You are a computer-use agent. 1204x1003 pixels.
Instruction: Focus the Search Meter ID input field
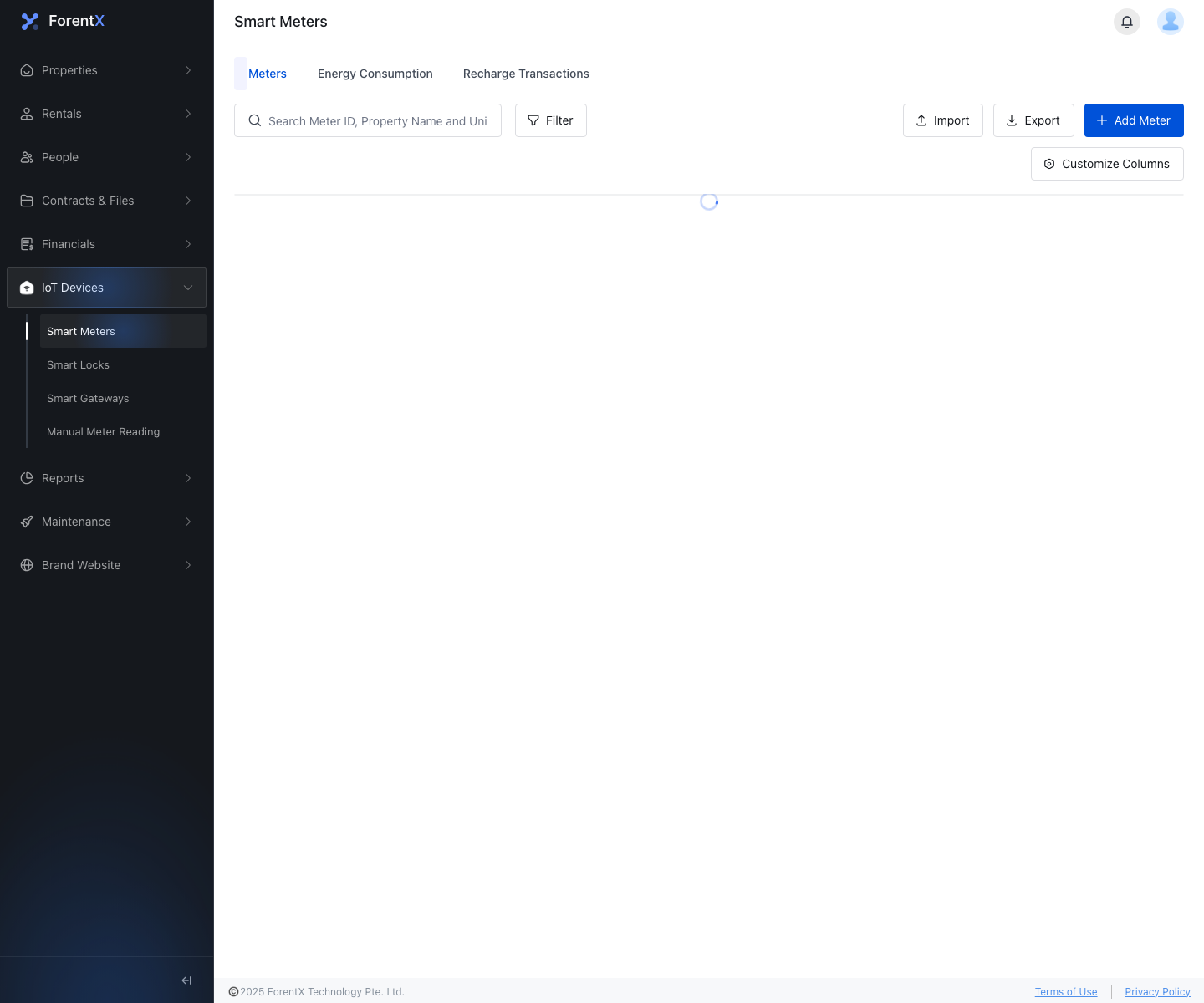[x=368, y=120]
